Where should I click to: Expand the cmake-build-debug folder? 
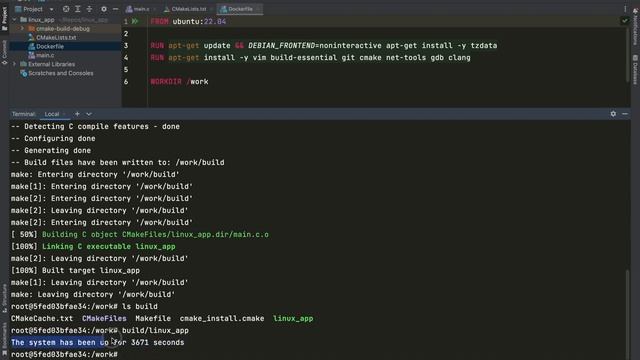click(22, 29)
